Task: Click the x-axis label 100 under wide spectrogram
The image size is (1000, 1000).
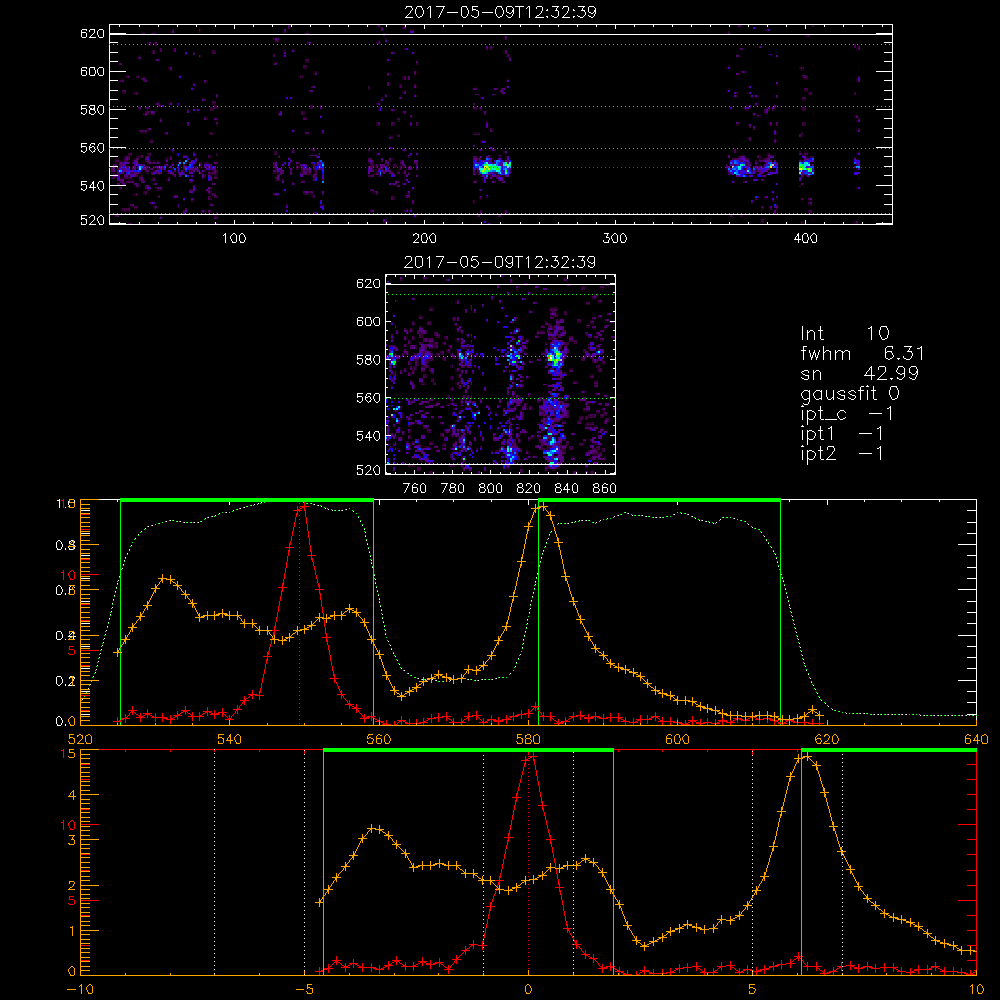Action: pos(234,239)
